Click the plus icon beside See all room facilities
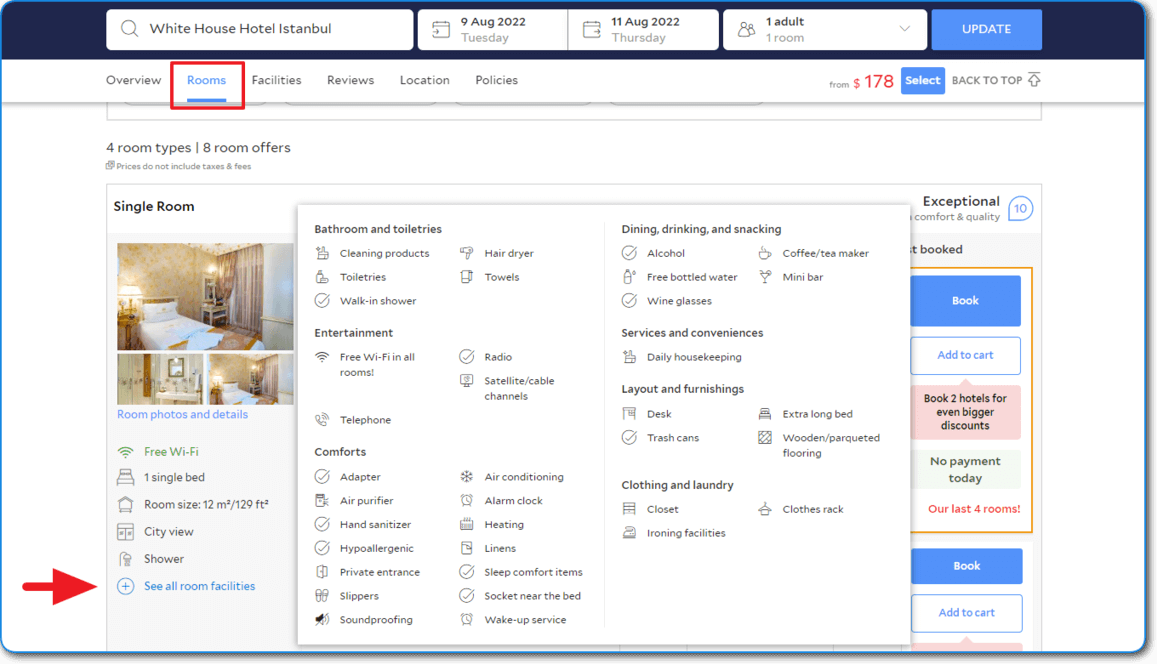Screen dimensions: 1157x664 pyautogui.click(x=125, y=587)
